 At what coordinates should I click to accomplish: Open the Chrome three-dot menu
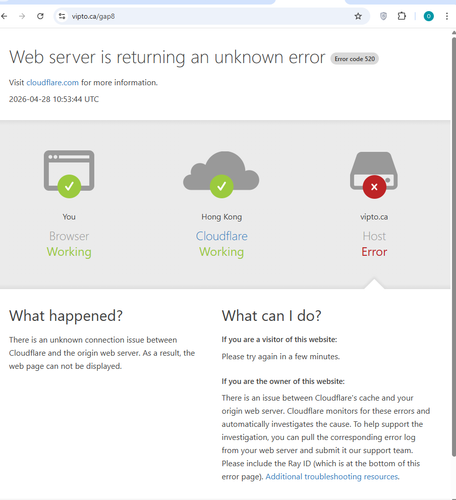pos(447,16)
